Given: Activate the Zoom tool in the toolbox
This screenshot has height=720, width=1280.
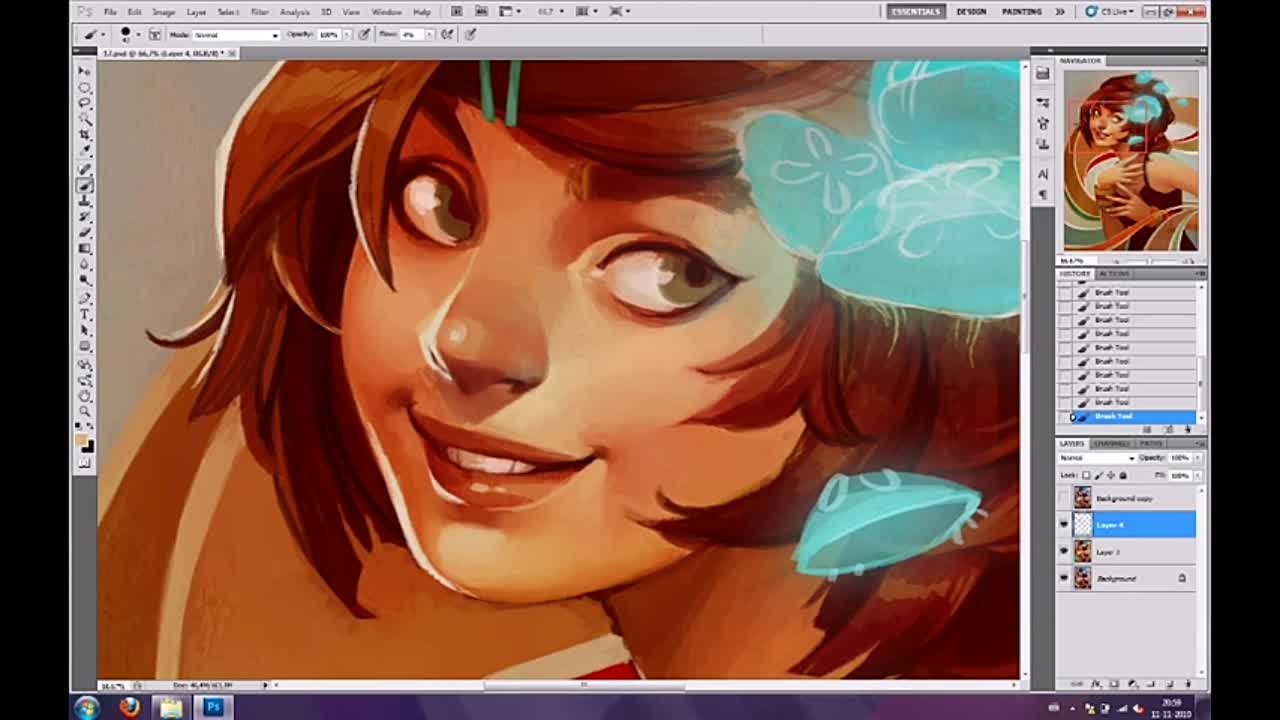Looking at the screenshot, I should (85, 411).
